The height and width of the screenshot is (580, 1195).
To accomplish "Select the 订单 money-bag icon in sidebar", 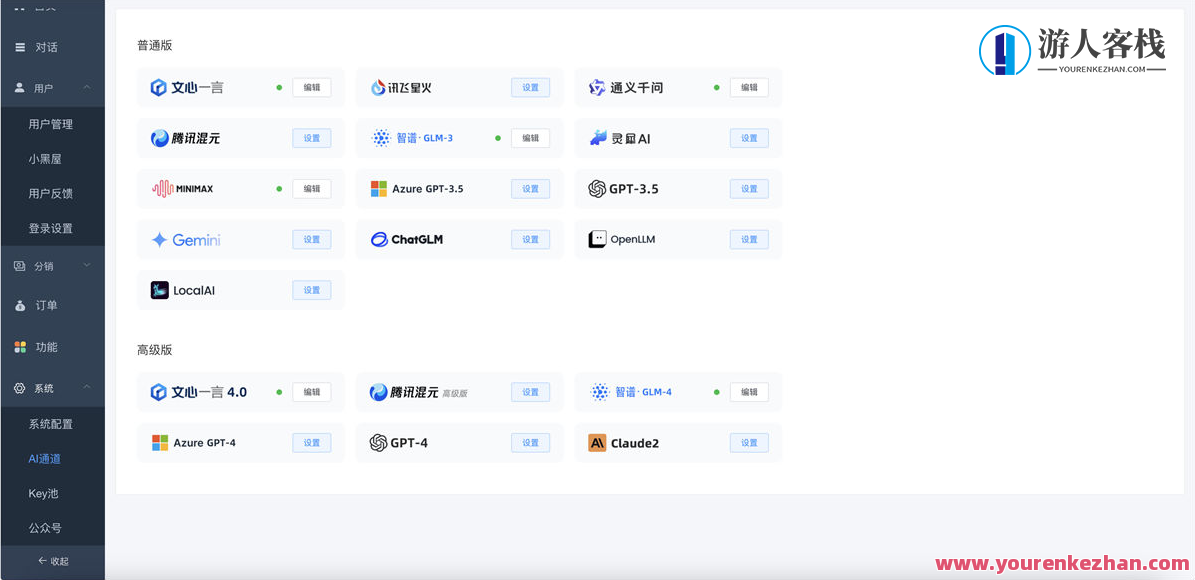I will point(22,306).
